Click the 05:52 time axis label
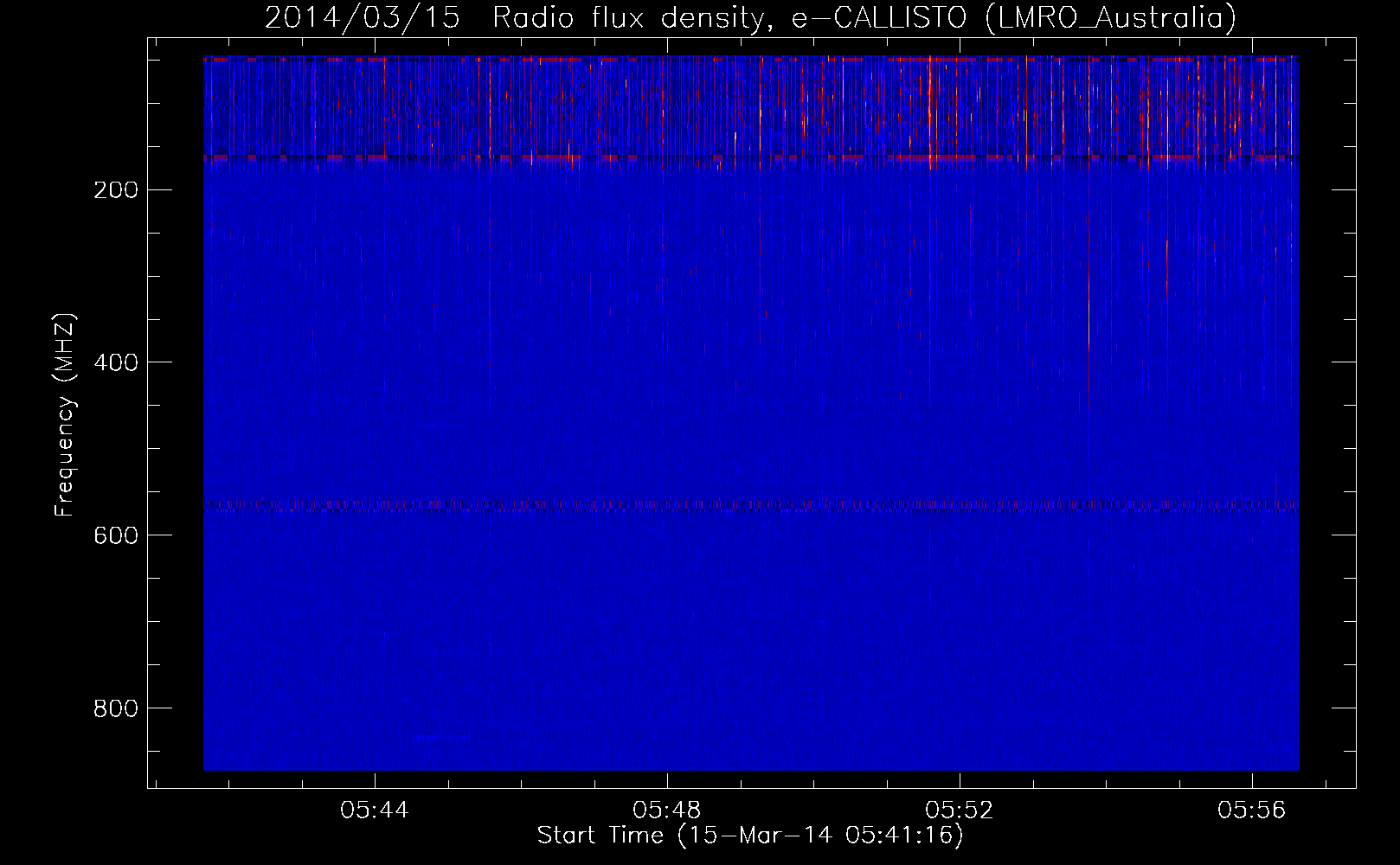Viewport: 1400px width, 865px height. point(959,811)
